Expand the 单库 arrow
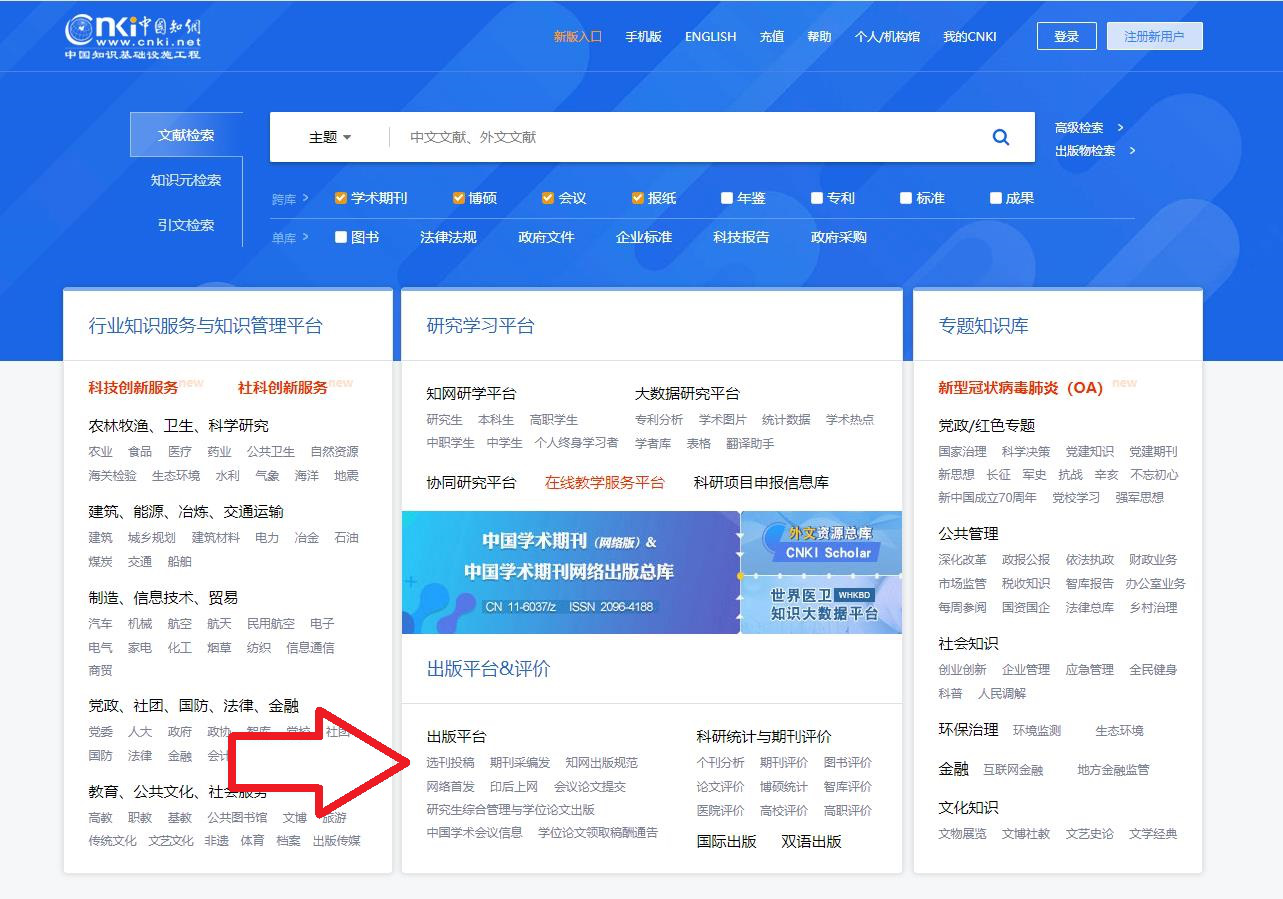The width and height of the screenshot is (1283, 899). pos(305,237)
